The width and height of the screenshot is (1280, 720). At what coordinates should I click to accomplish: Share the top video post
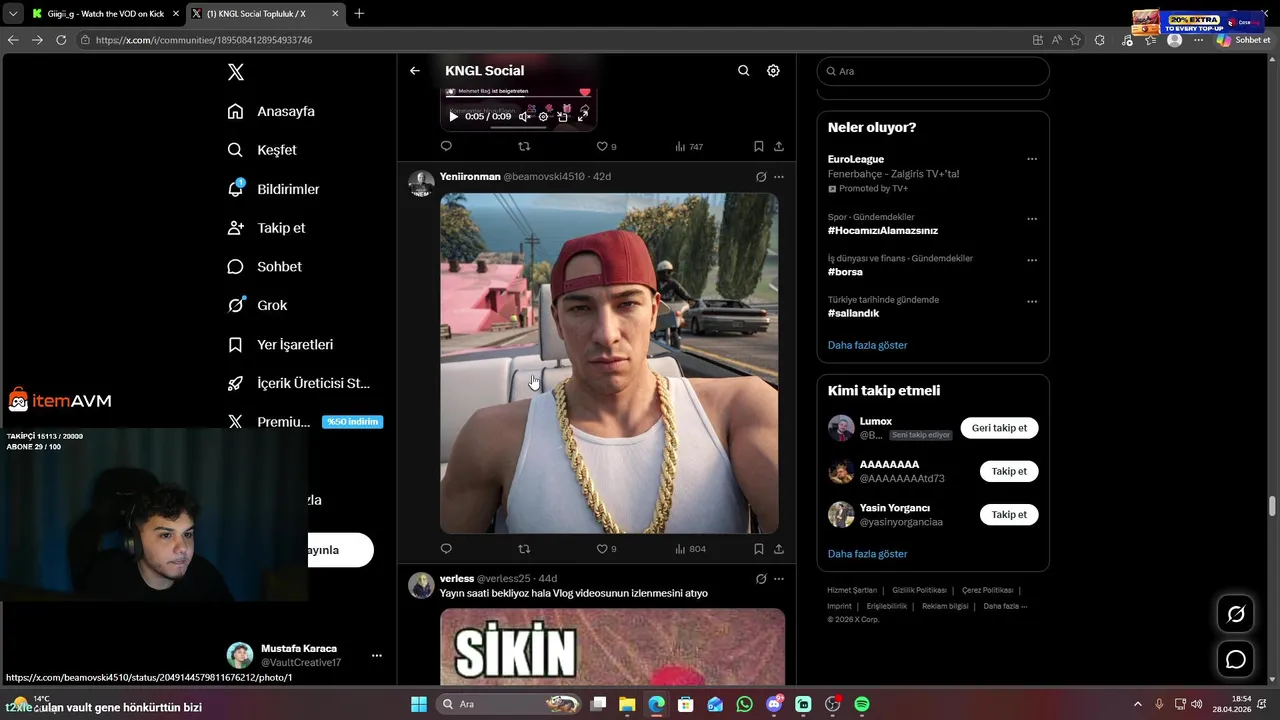tap(779, 146)
